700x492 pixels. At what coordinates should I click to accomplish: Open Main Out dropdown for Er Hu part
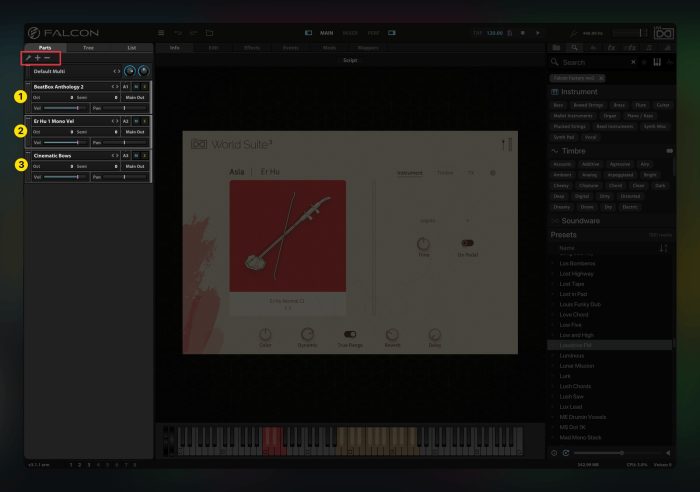pos(135,132)
